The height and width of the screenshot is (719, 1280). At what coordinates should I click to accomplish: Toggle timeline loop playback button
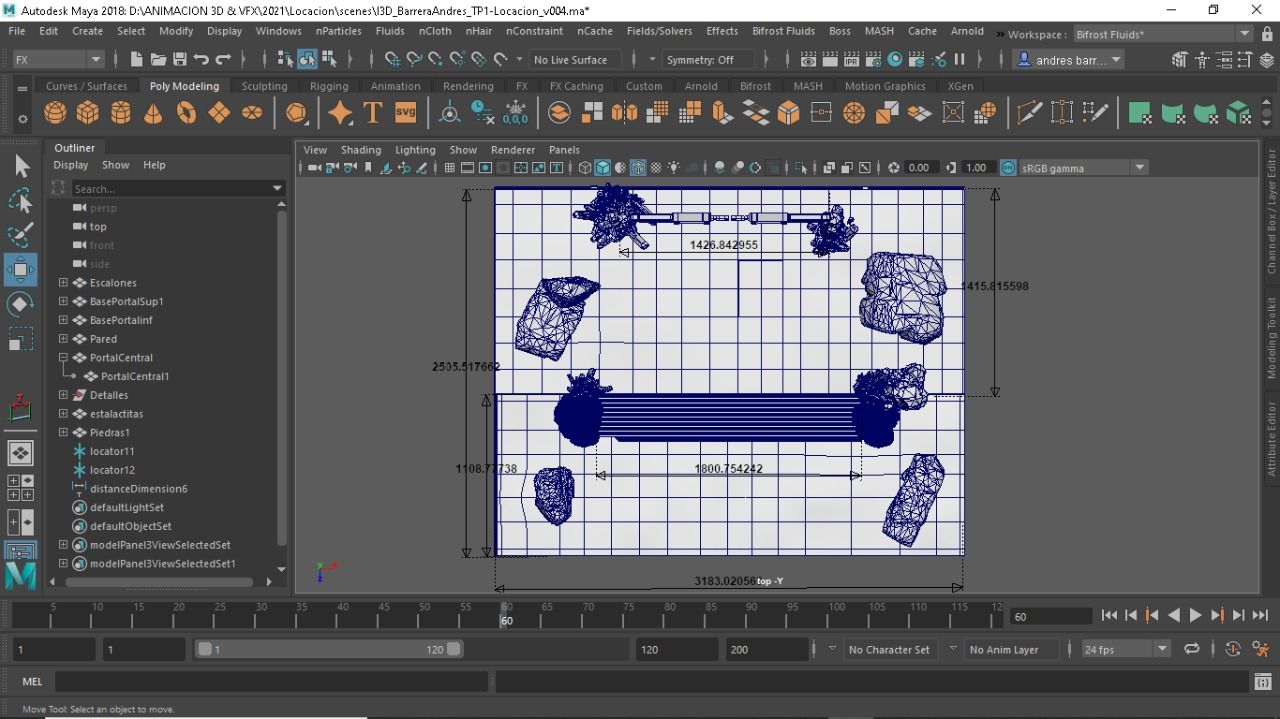click(x=1192, y=649)
